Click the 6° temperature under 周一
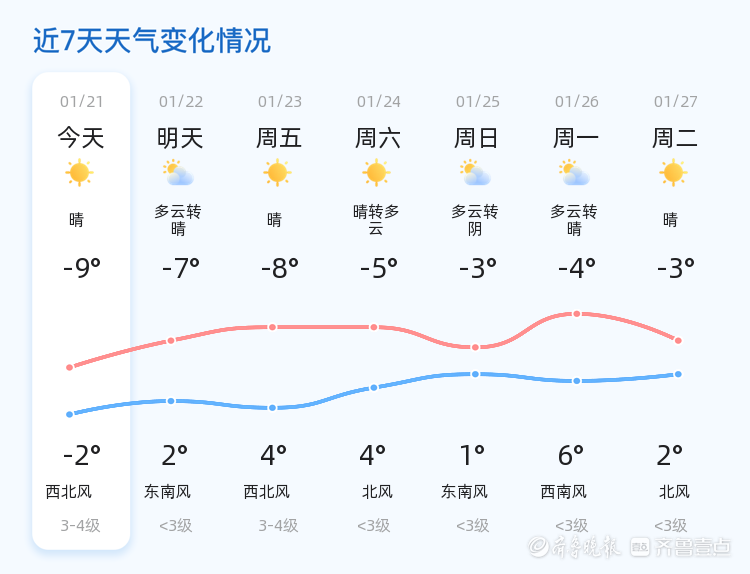Viewport: 750px width, 574px height. point(571,456)
